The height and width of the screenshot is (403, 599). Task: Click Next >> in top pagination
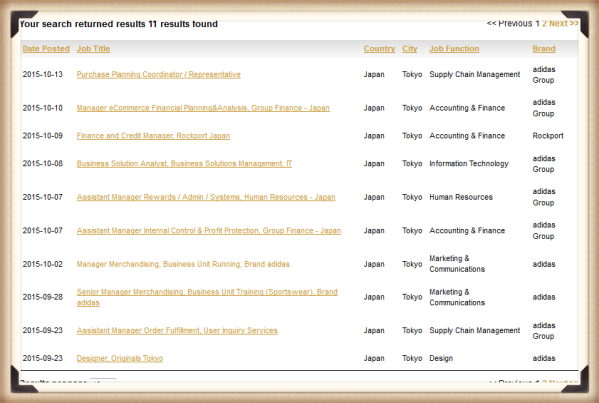(x=563, y=24)
